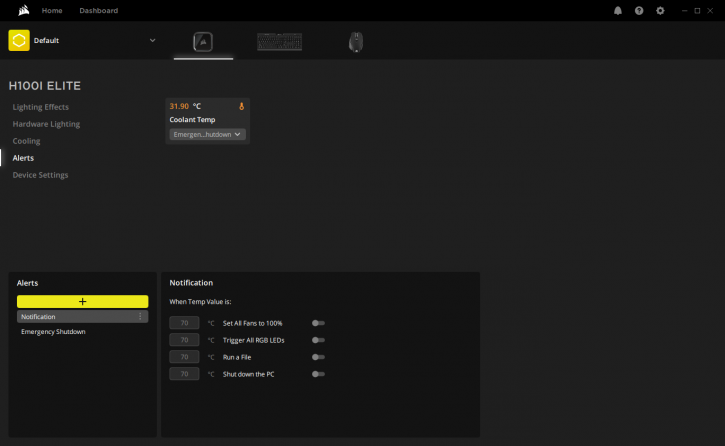The height and width of the screenshot is (446, 725).
Task: Open Lighting Effects section
Action: (41, 107)
